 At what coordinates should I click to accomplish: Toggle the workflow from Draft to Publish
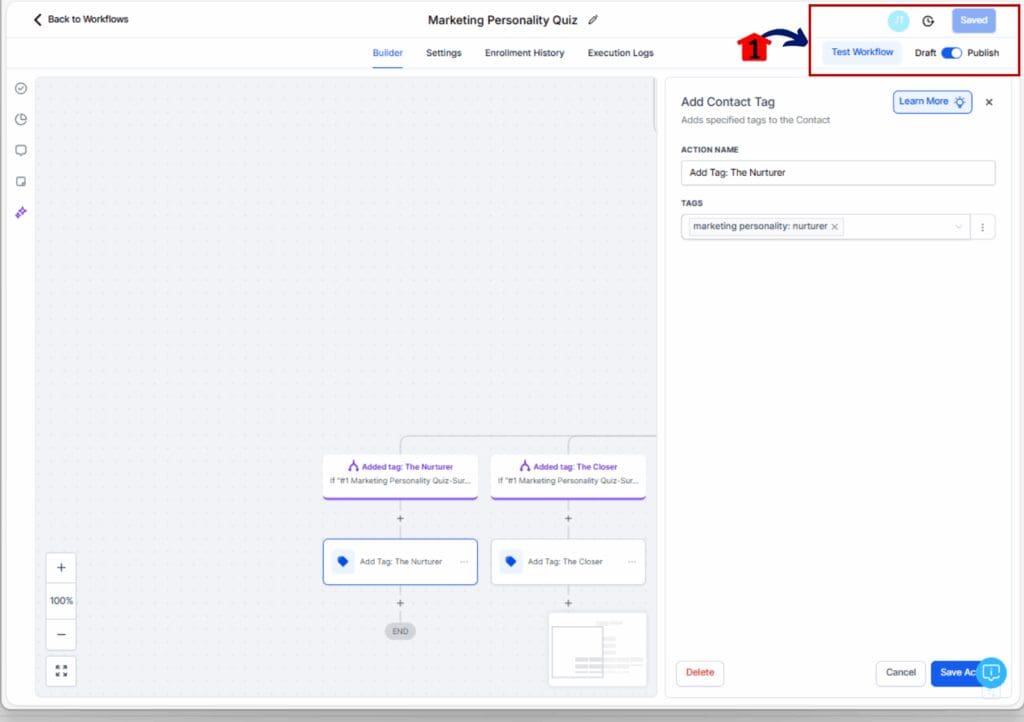point(951,52)
